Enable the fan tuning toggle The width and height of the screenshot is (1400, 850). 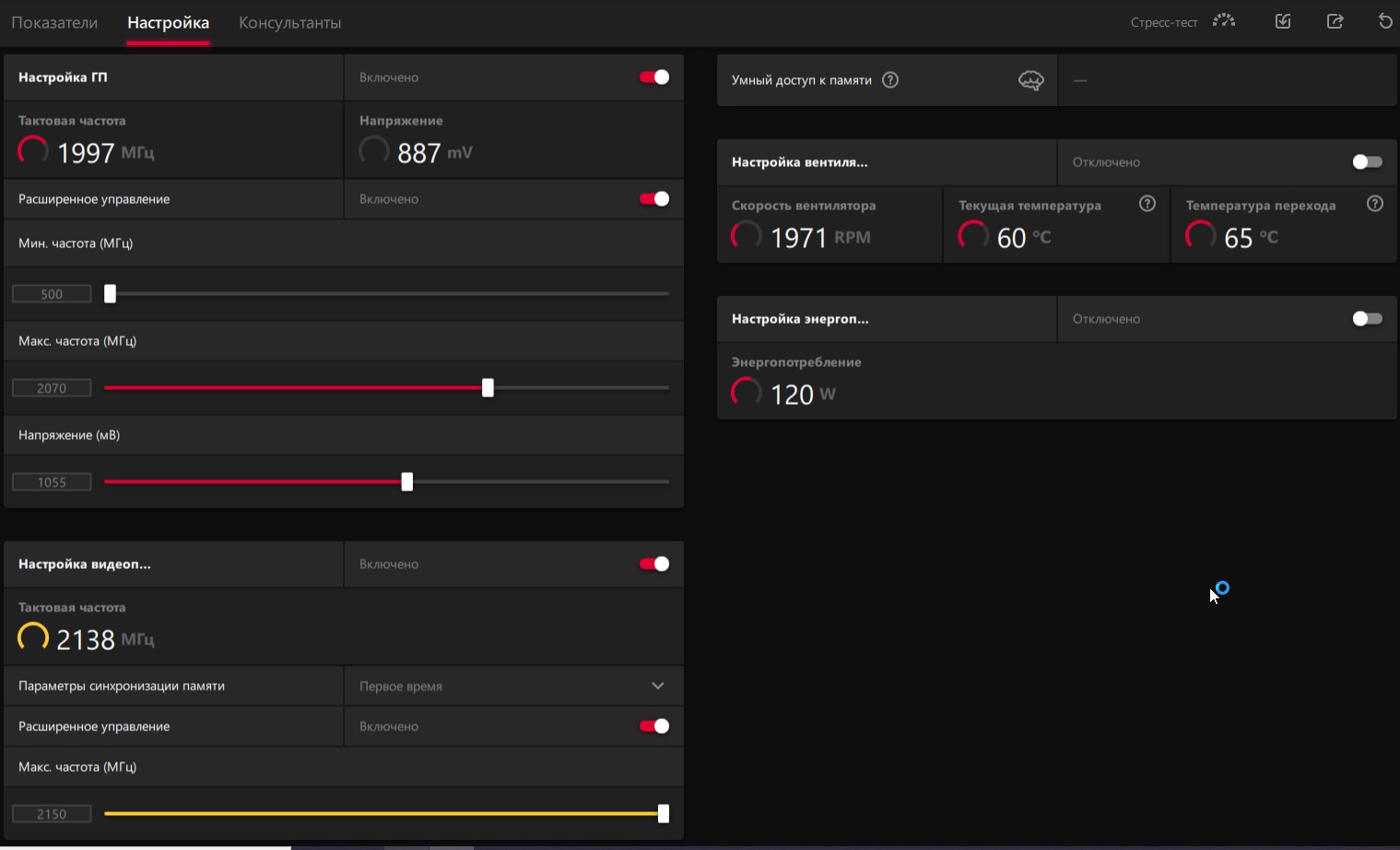1367,162
